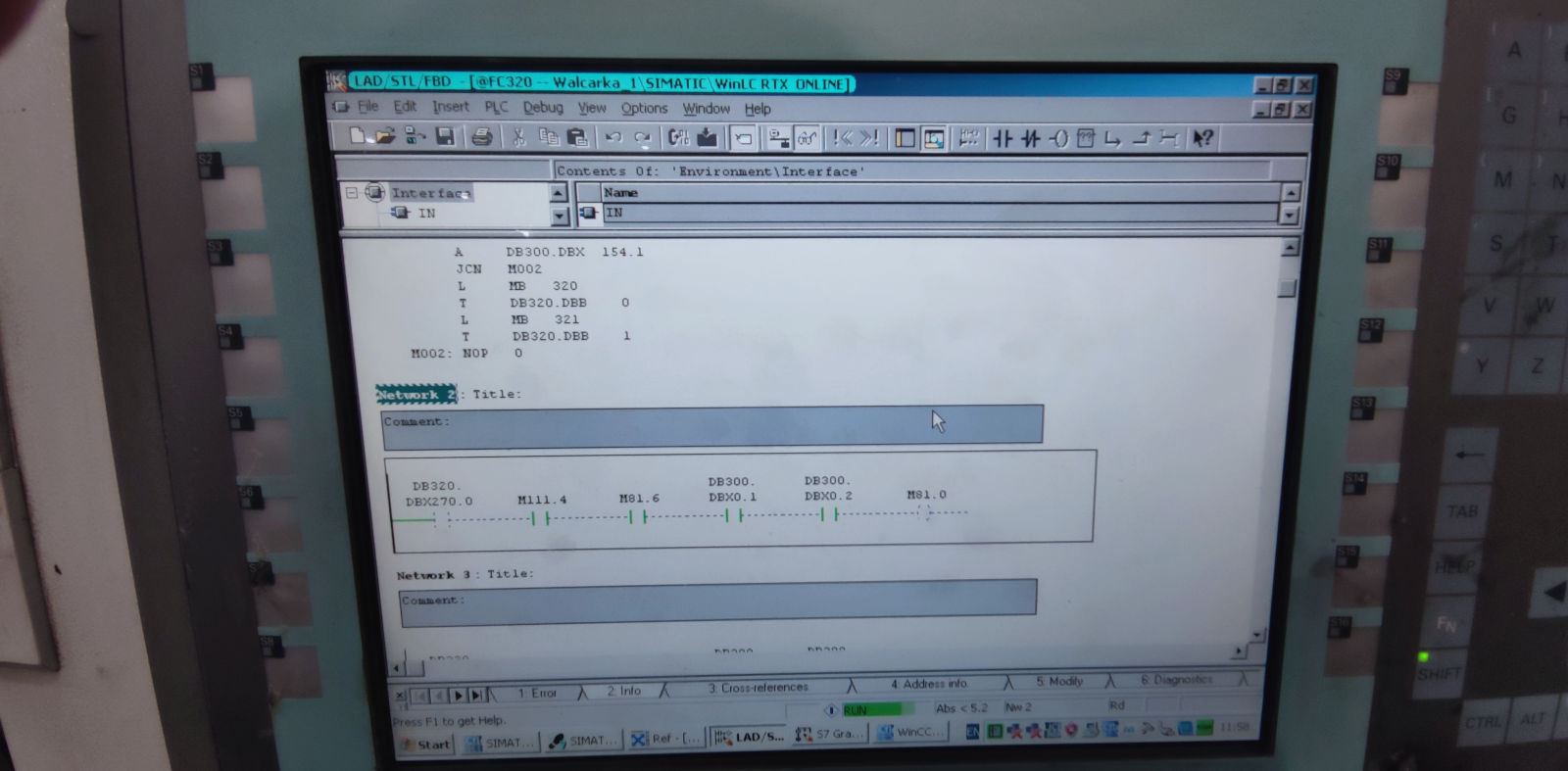
Task: Collapse the Interface tree node
Action: 351,193
